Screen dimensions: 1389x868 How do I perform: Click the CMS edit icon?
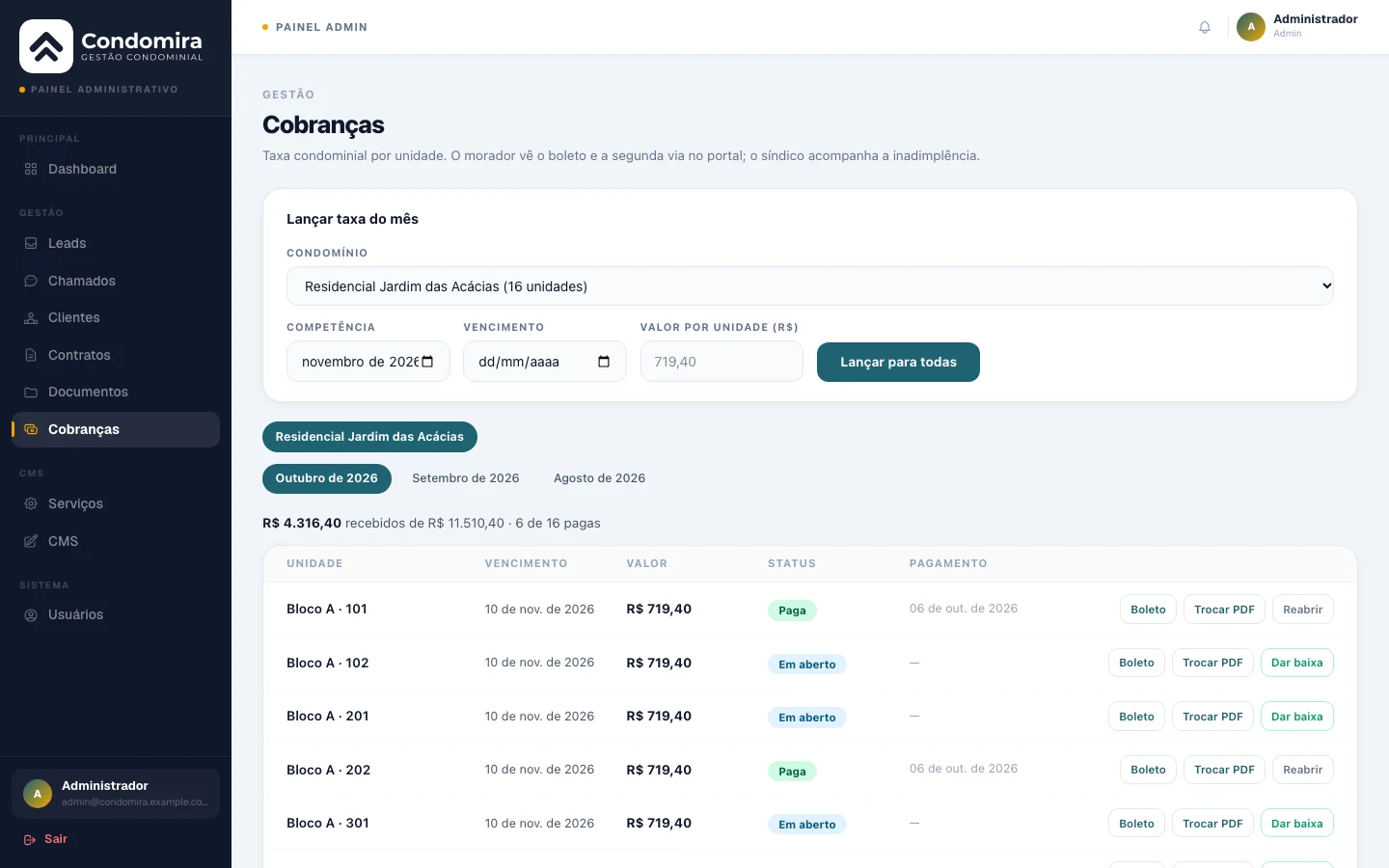pos(31,541)
